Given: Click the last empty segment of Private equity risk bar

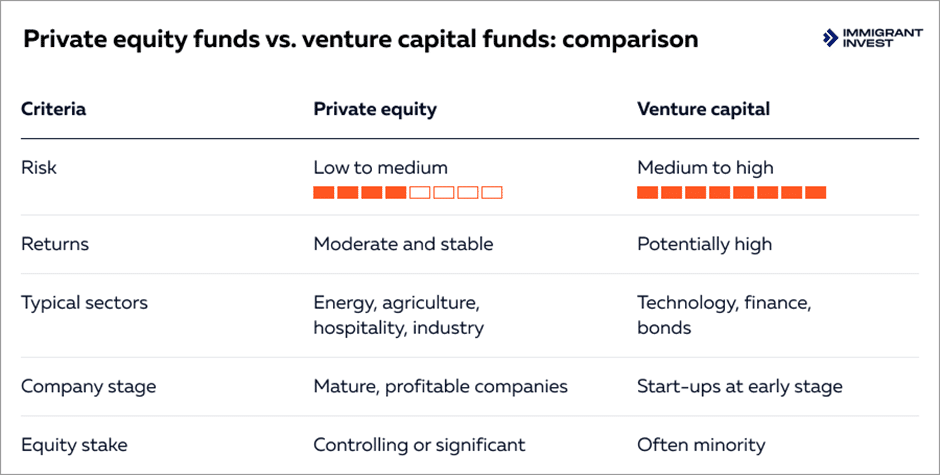Looking at the screenshot, I should click(491, 192).
